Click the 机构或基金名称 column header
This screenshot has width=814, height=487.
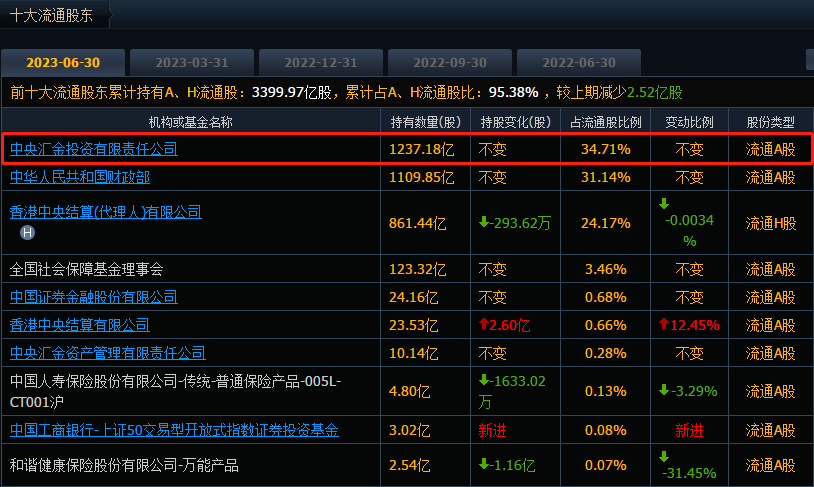[191, 122]
